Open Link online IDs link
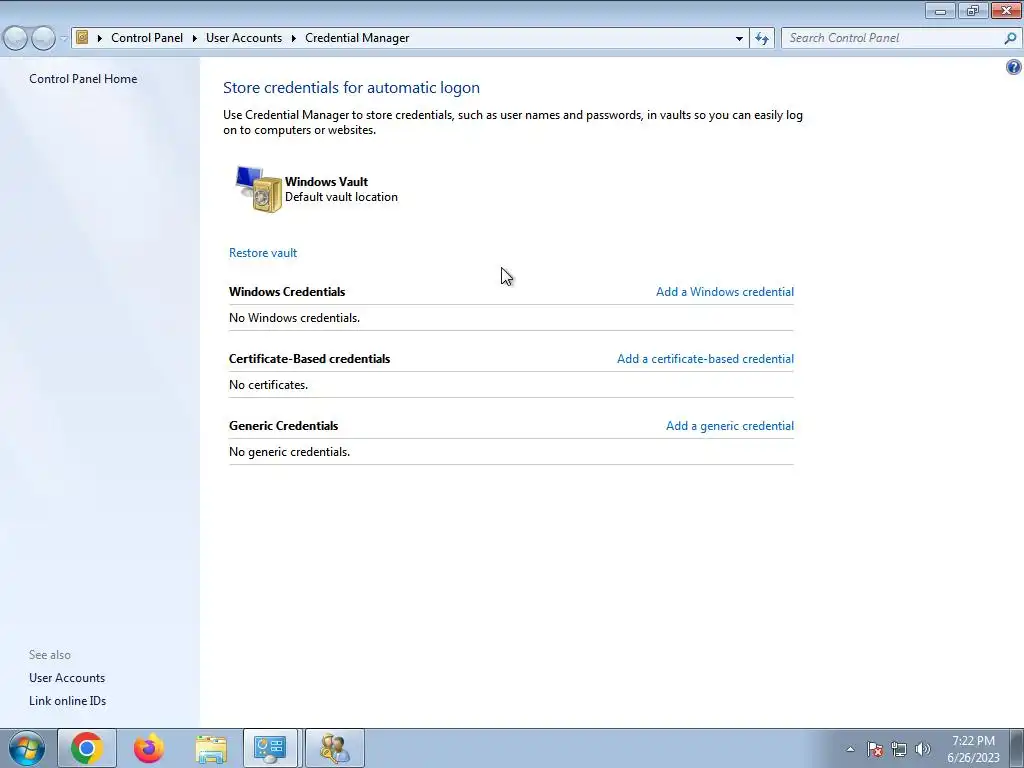The image size is (1024, 768). pos(67,701)
